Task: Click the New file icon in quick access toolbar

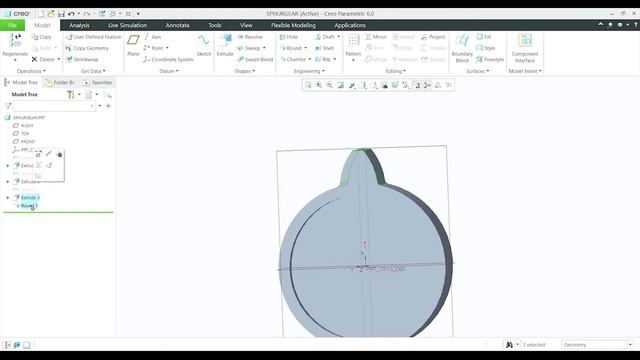Action: tap(41, 14)
